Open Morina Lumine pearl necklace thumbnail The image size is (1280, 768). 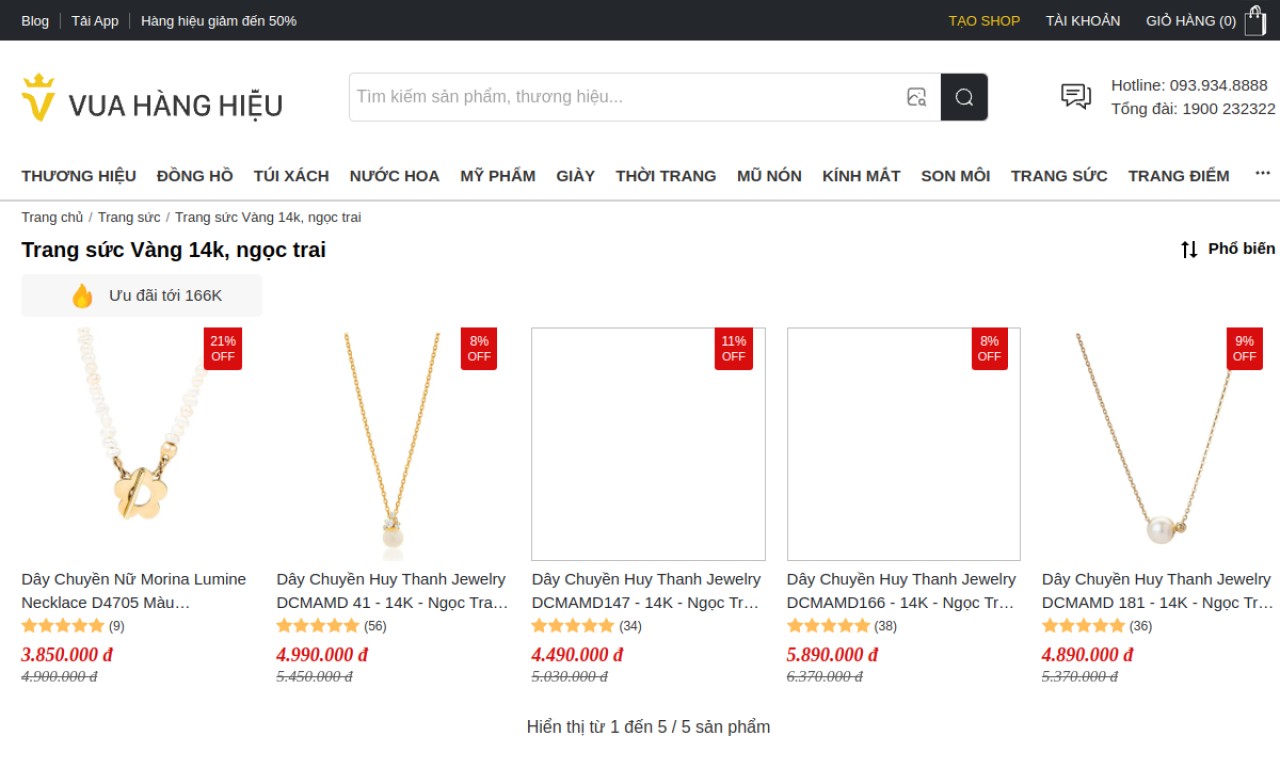pos(138,444)
